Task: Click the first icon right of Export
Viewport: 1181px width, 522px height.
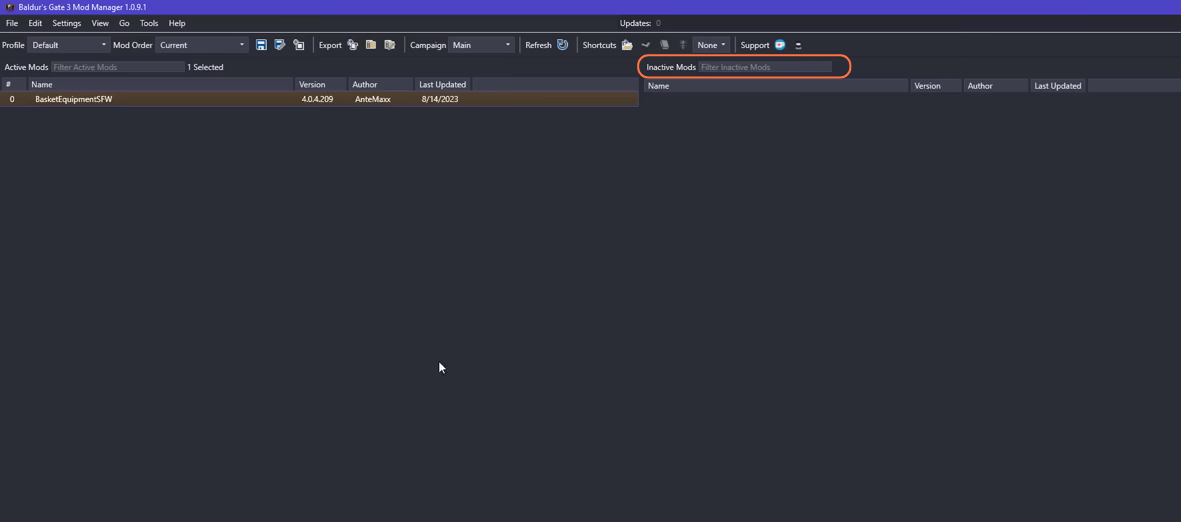Action: (x=352, y=45)
